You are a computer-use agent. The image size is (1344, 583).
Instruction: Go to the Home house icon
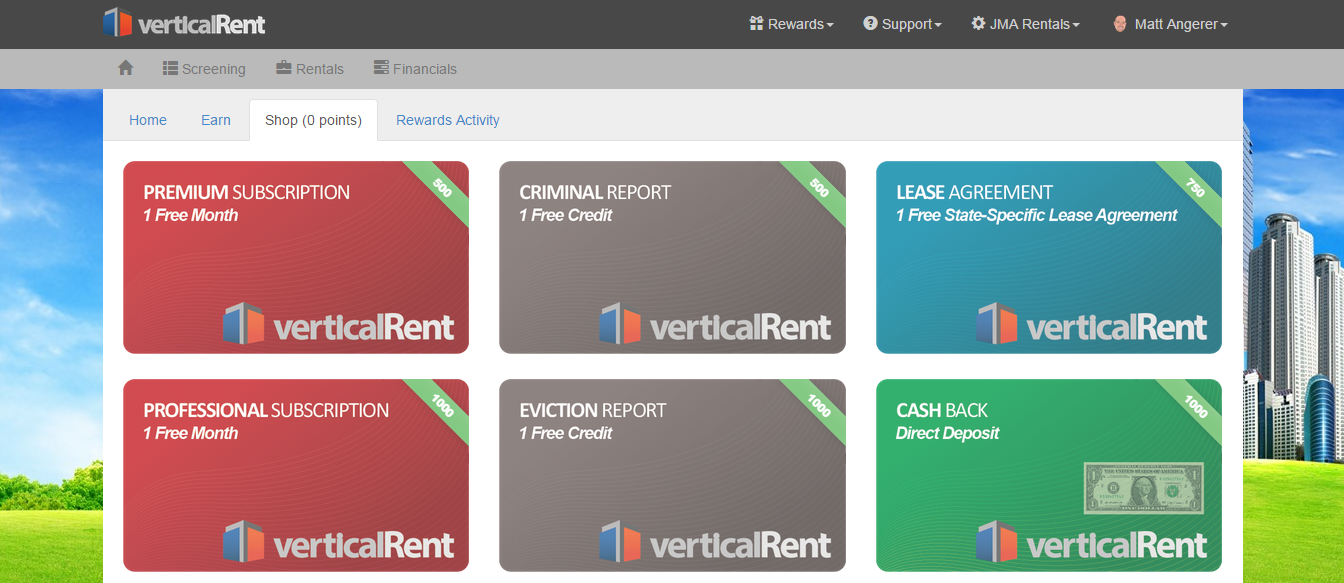pos(126,68)
